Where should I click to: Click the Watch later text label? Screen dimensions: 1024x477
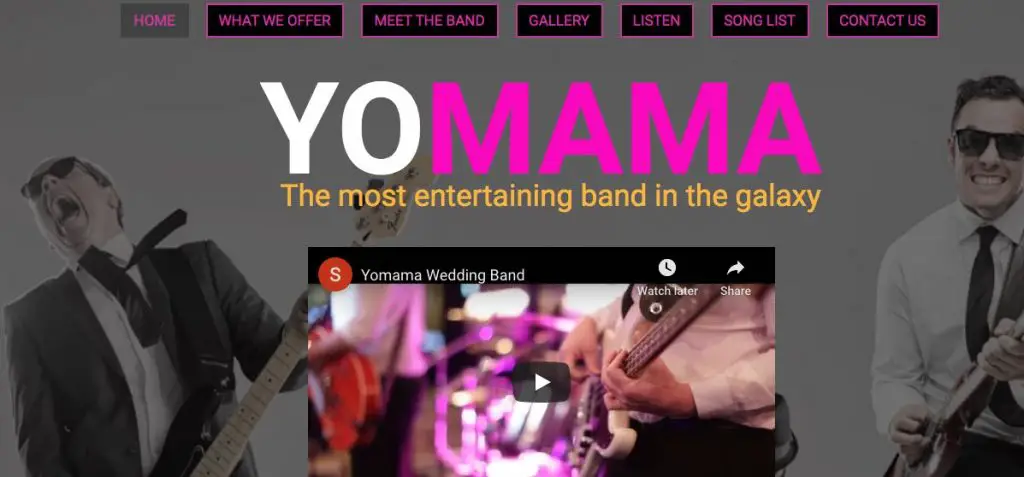tap(667, 291)
